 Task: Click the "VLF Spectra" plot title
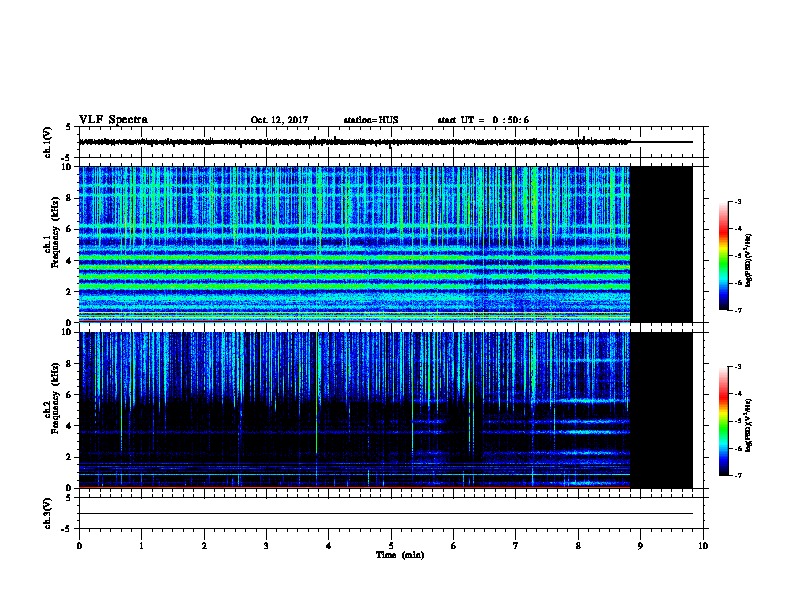click(x=113, y=120)
